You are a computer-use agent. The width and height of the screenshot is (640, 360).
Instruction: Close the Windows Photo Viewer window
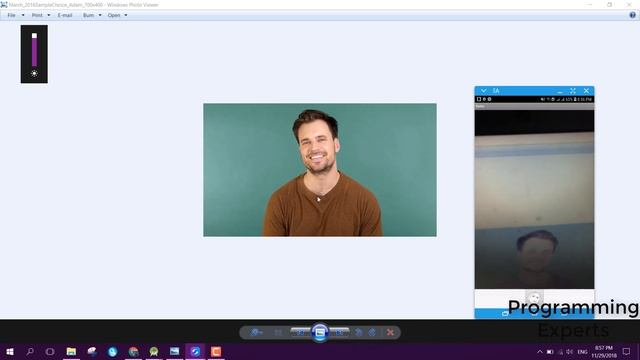[x=629, y=4]
